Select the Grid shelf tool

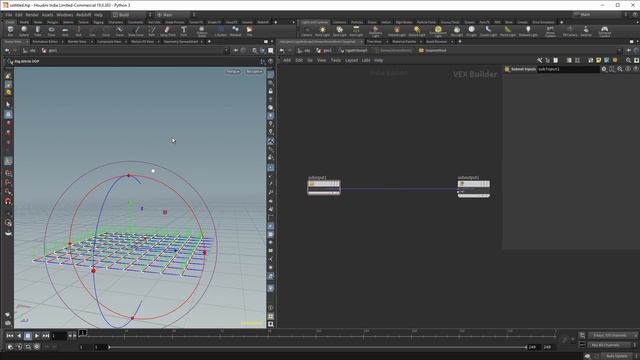click(x=65, y=31)
